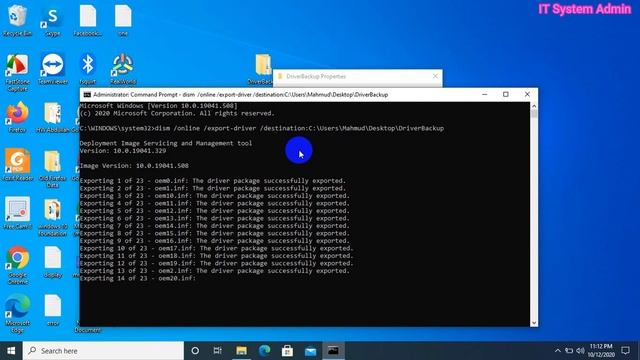
Task: Click the 'Exporting 1 of 23' line
Action: [213, 181]
